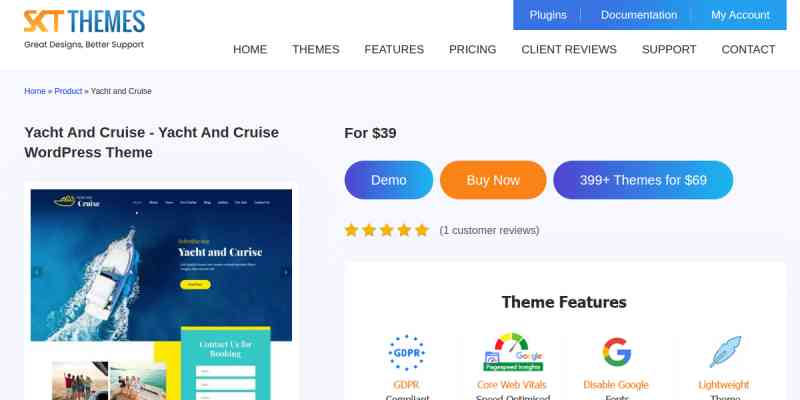The height and width of the screenshot is (400, 800).
Task: Click the slider's left arrow on theme preview
Action: click(36, 272)
